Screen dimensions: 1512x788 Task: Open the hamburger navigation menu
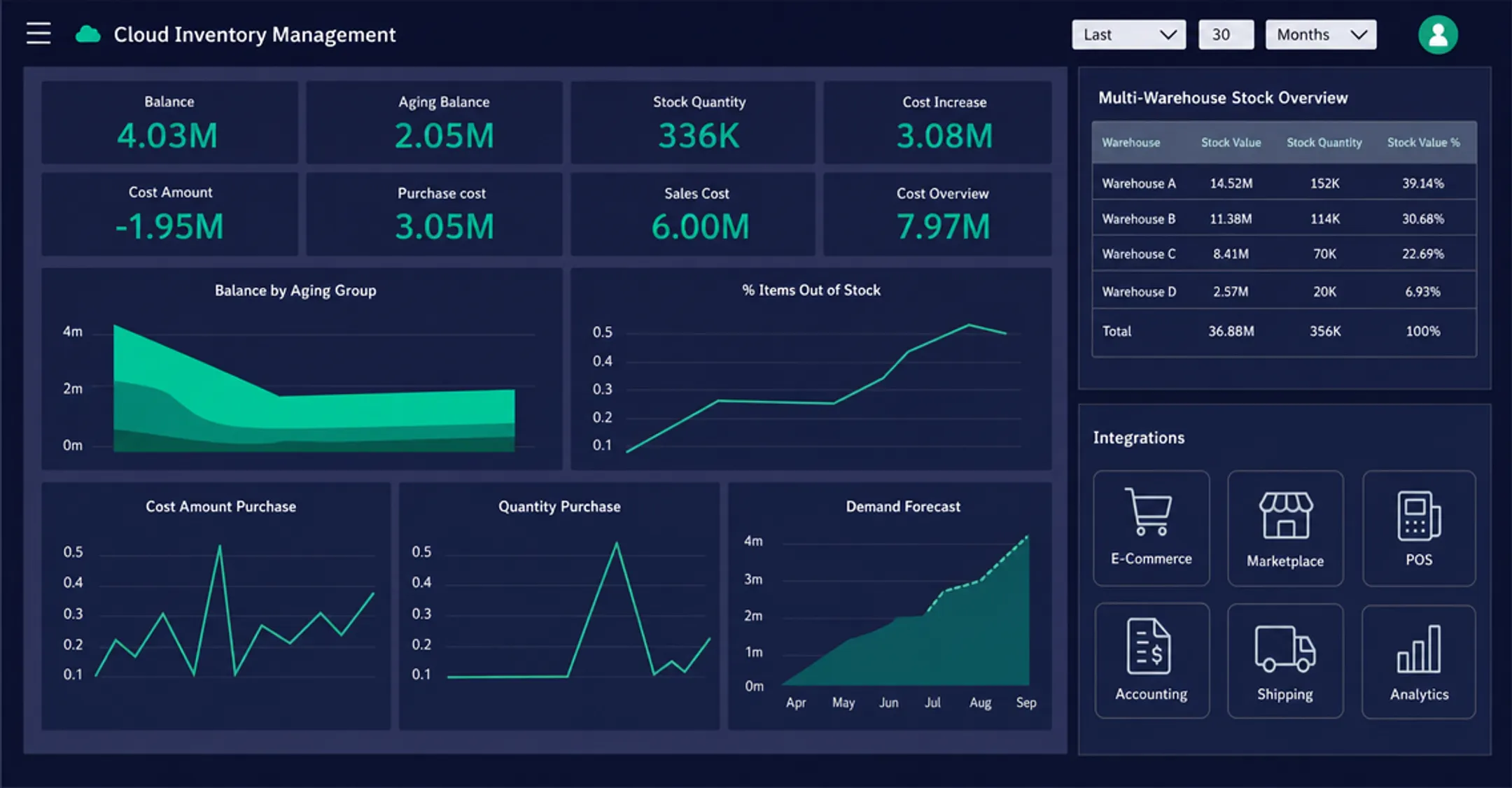pos(38,34)
